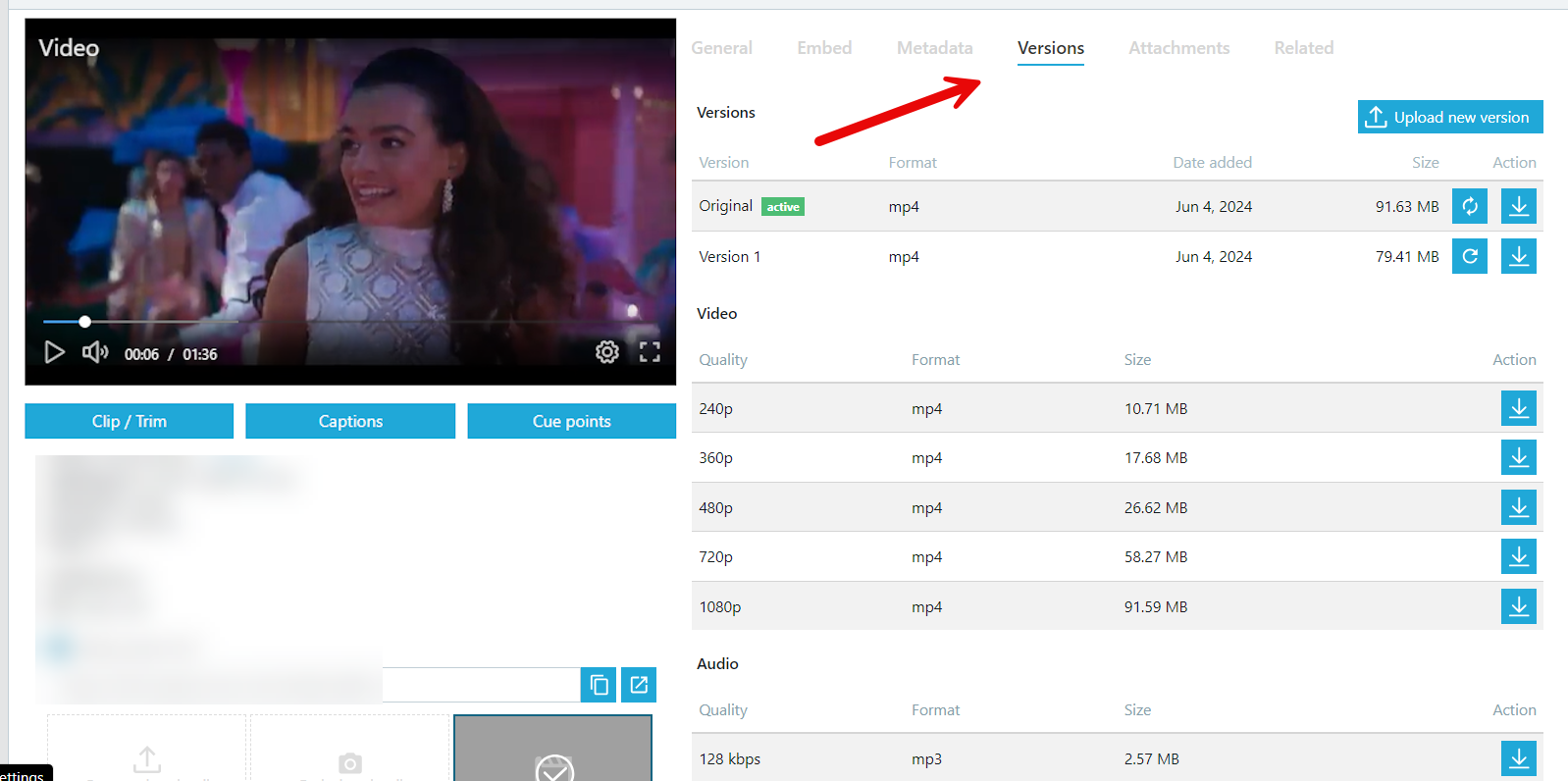Switch to the Metadata tab
The image size is (1568, 781).
(935, 48)
